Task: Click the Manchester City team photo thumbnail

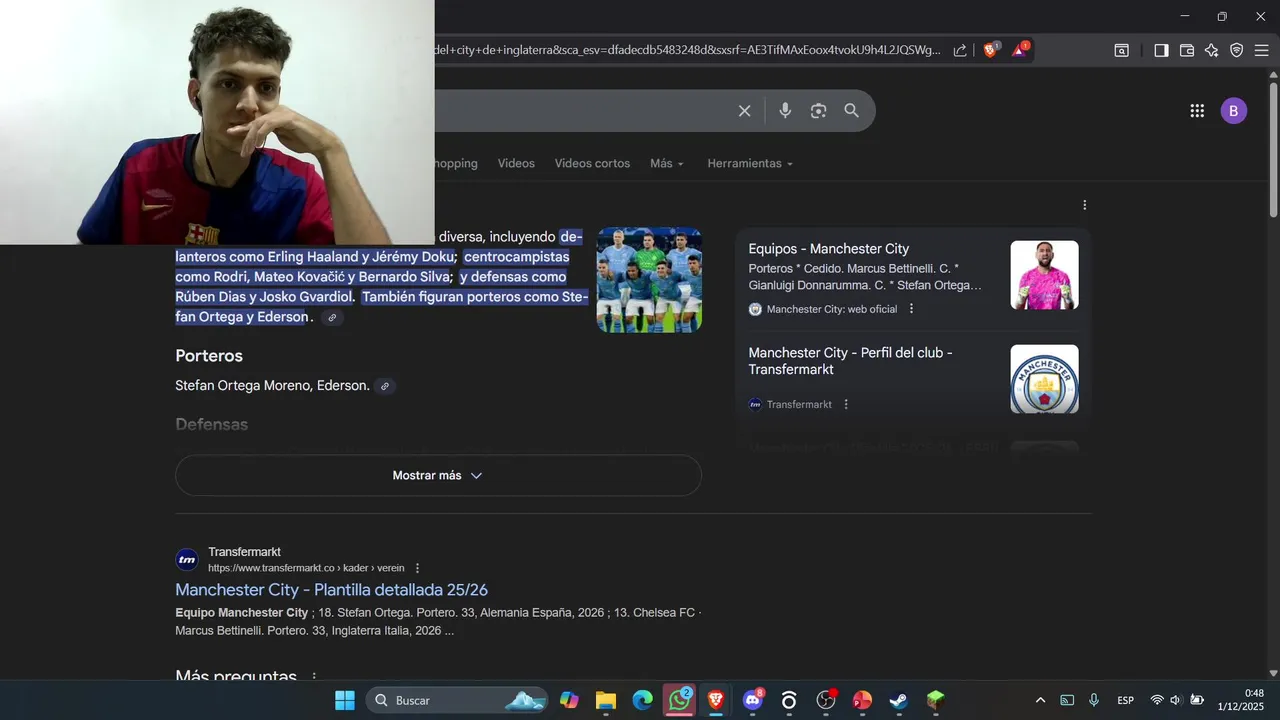Action: click(x=649, y=280)
